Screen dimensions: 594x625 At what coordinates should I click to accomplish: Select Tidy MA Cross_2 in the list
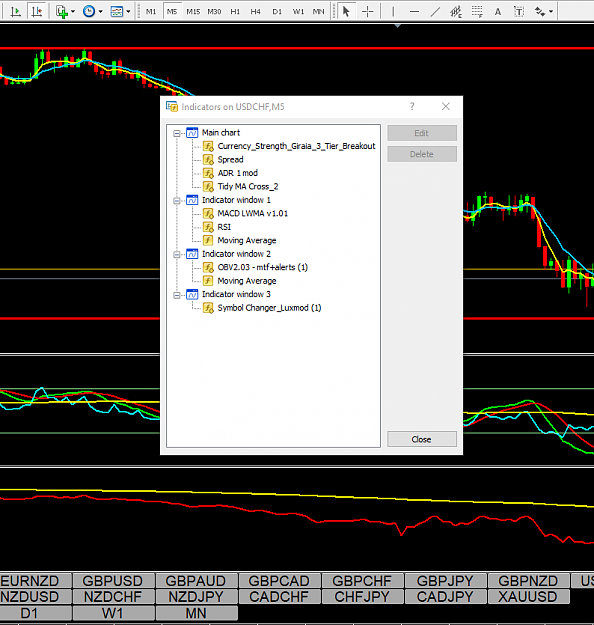point(248,187)
